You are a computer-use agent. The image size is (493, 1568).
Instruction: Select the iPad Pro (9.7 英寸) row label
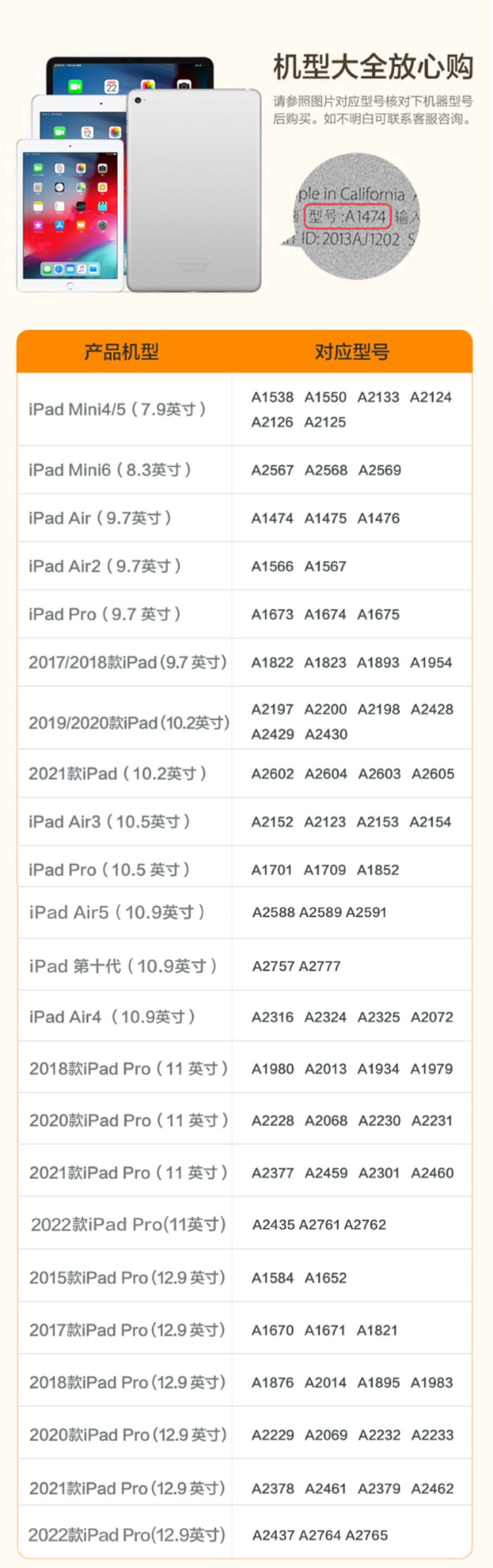(105, 614)
